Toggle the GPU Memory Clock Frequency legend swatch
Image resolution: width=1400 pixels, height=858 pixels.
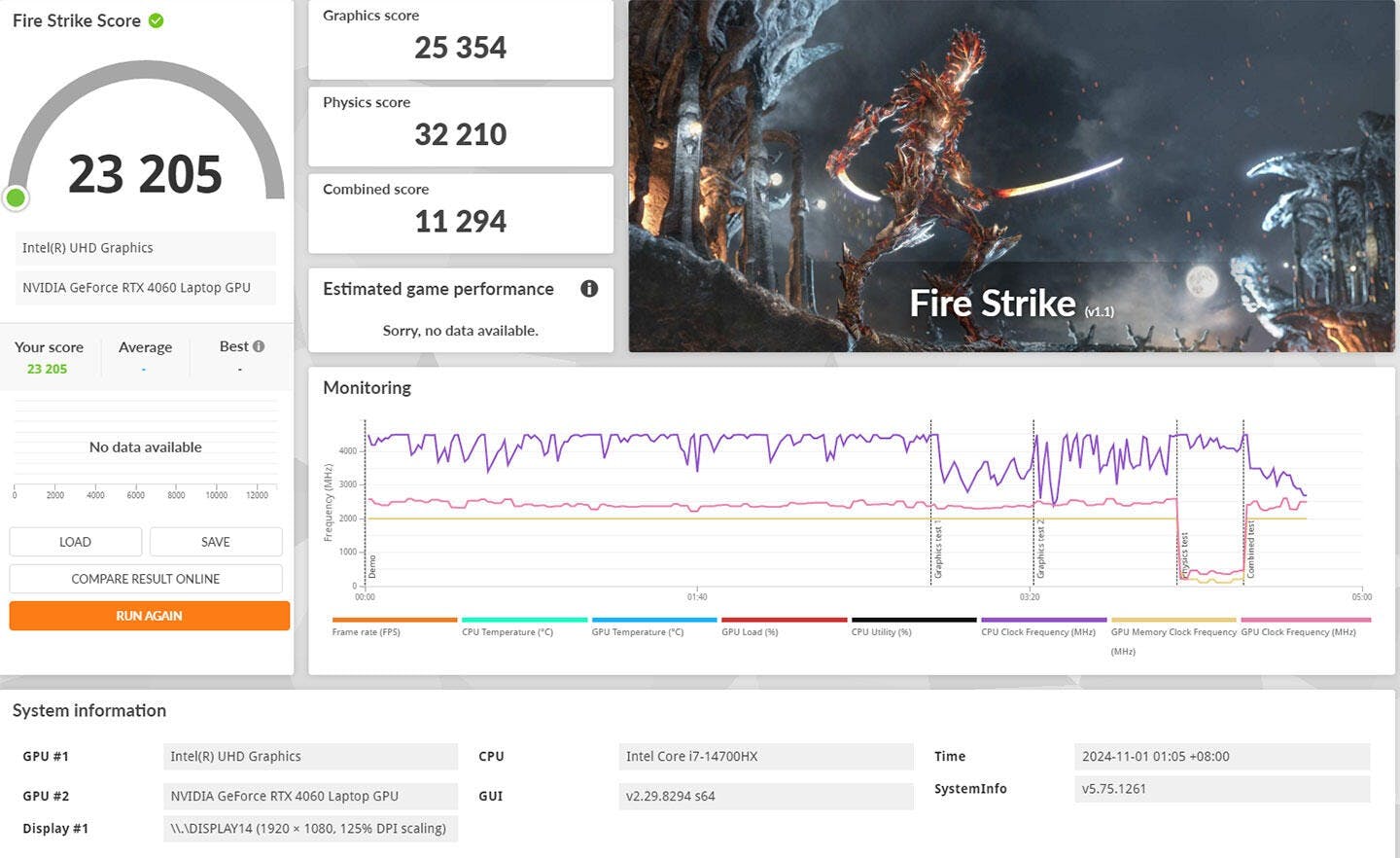tap(1173, 620)
